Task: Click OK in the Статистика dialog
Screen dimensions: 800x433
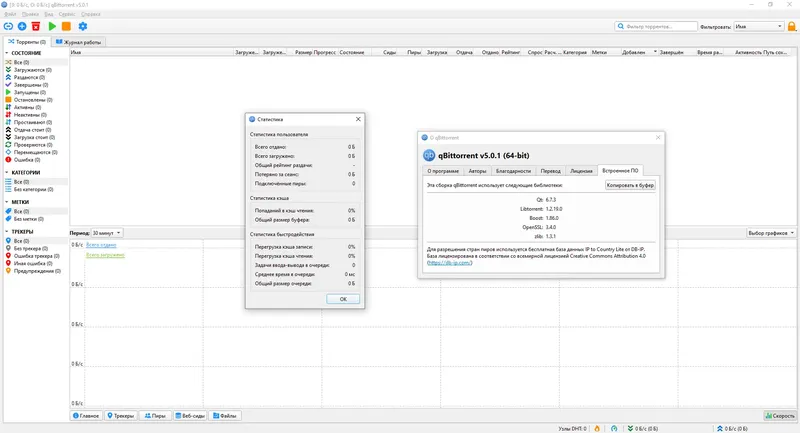Action: coord(343,299)
